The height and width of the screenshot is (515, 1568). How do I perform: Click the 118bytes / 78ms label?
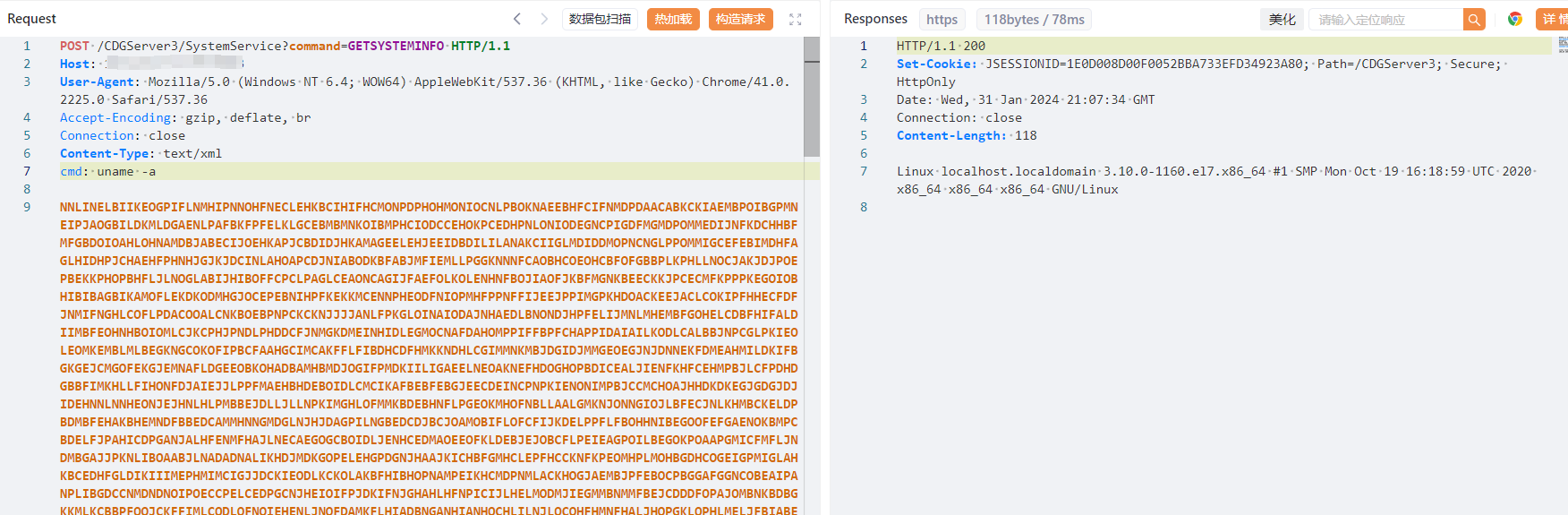tap(1034, 19)
